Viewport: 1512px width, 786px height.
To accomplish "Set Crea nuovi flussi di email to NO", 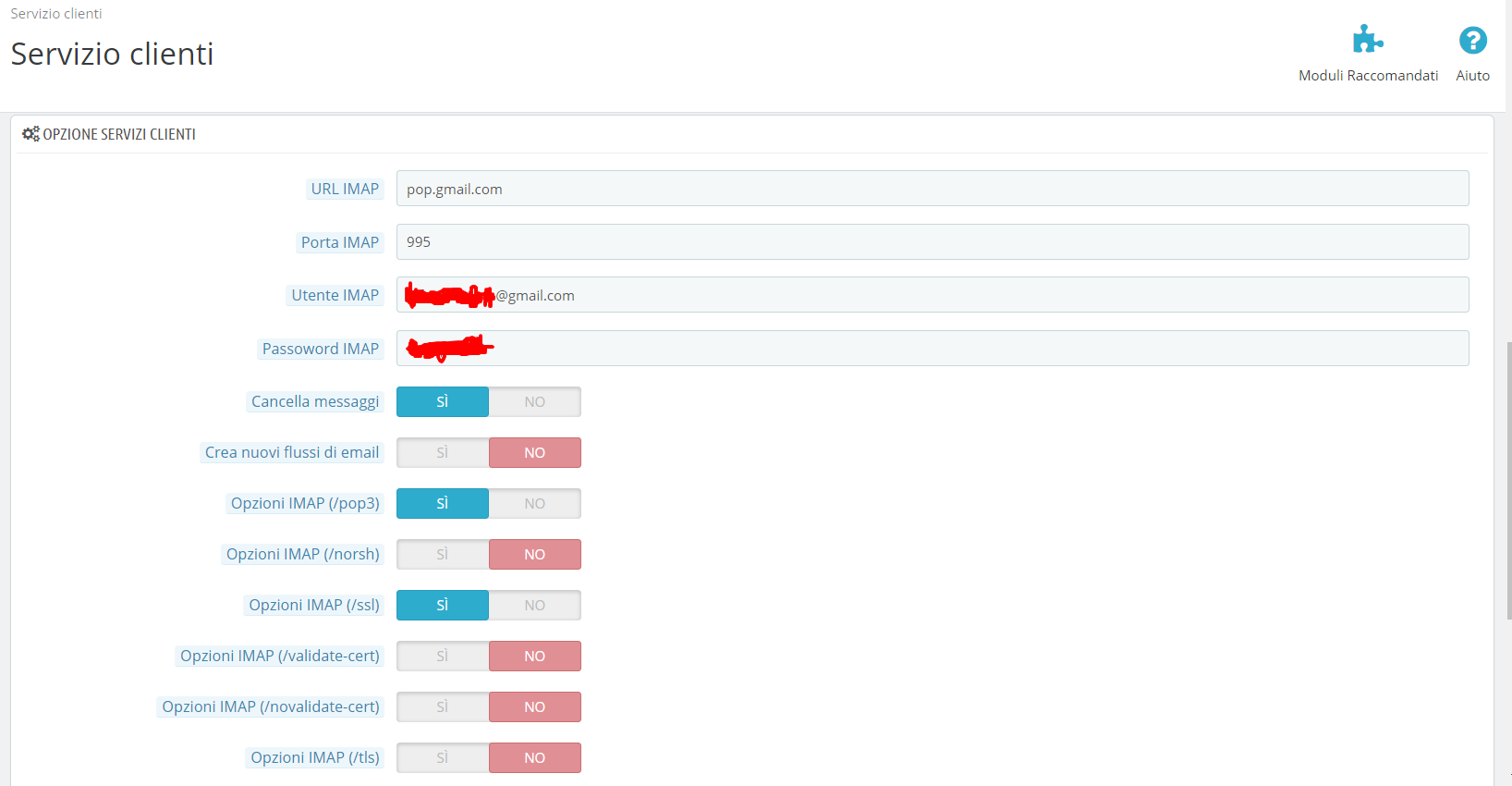I will (x=535, y=452).
